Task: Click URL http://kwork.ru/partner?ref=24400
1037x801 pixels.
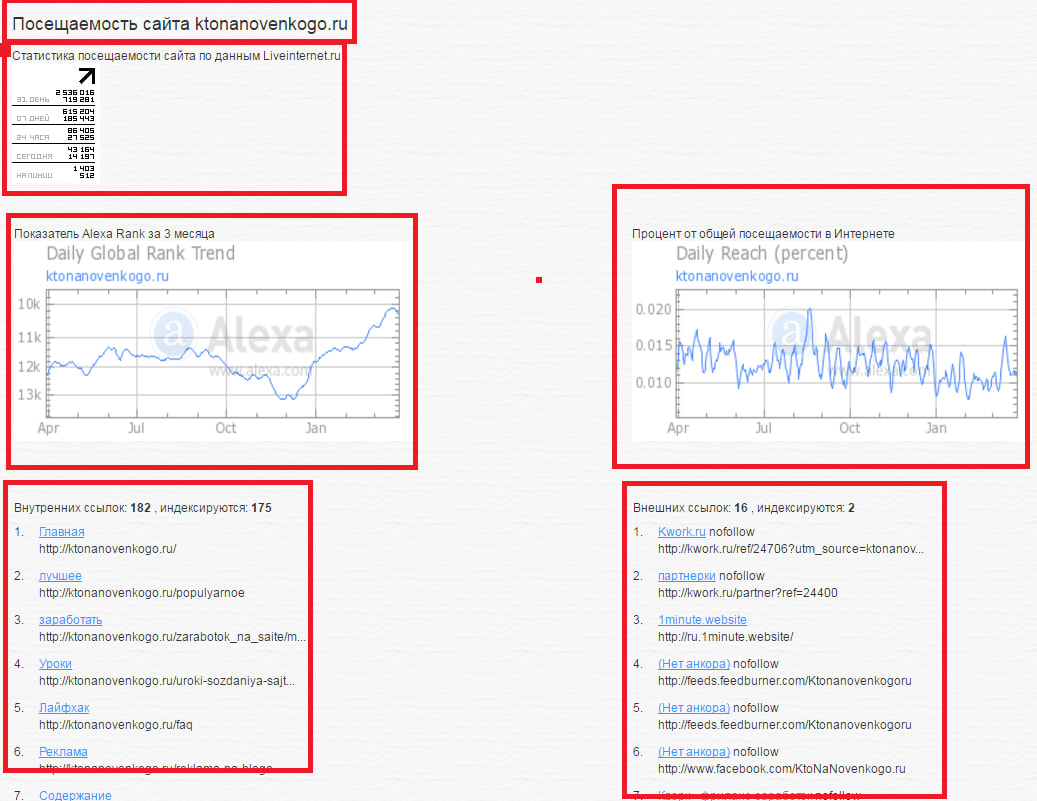Action: (x=747, y=593)
